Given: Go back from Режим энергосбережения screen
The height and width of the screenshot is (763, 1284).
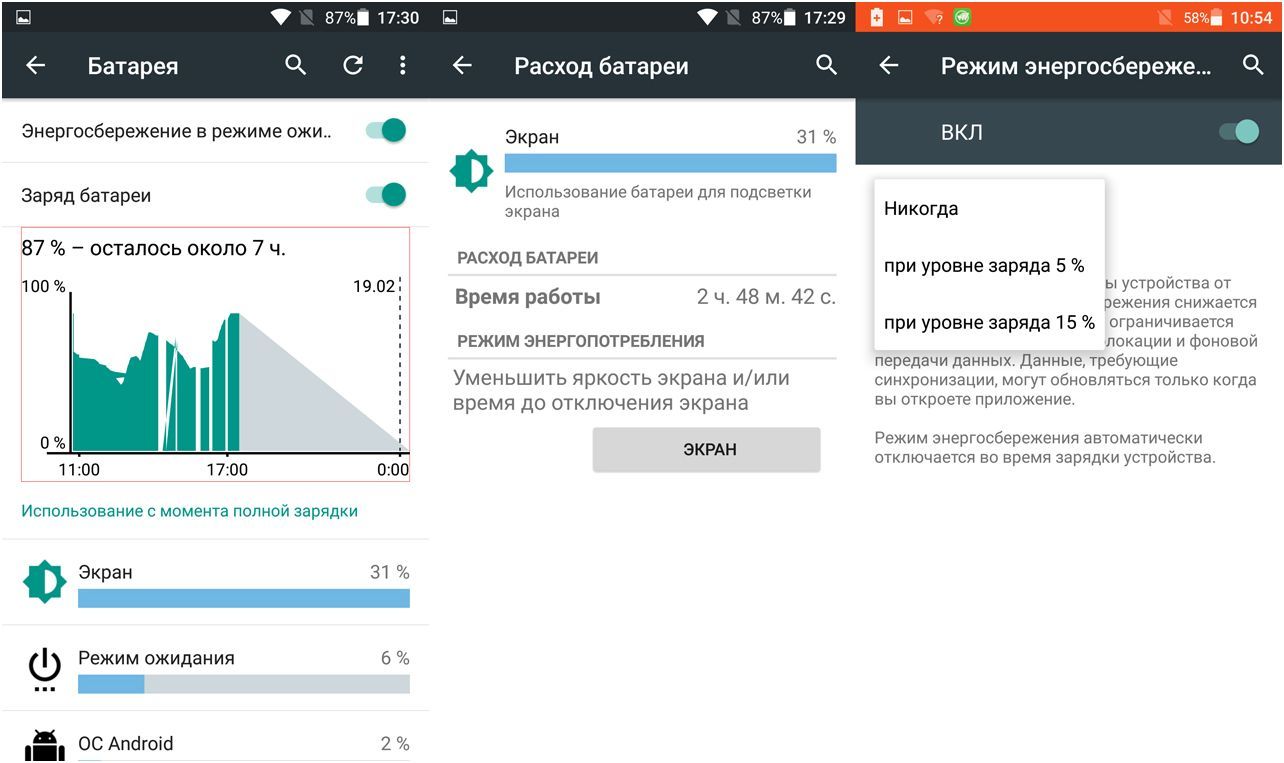Looking at the screenshot, I should coord(888,64).
